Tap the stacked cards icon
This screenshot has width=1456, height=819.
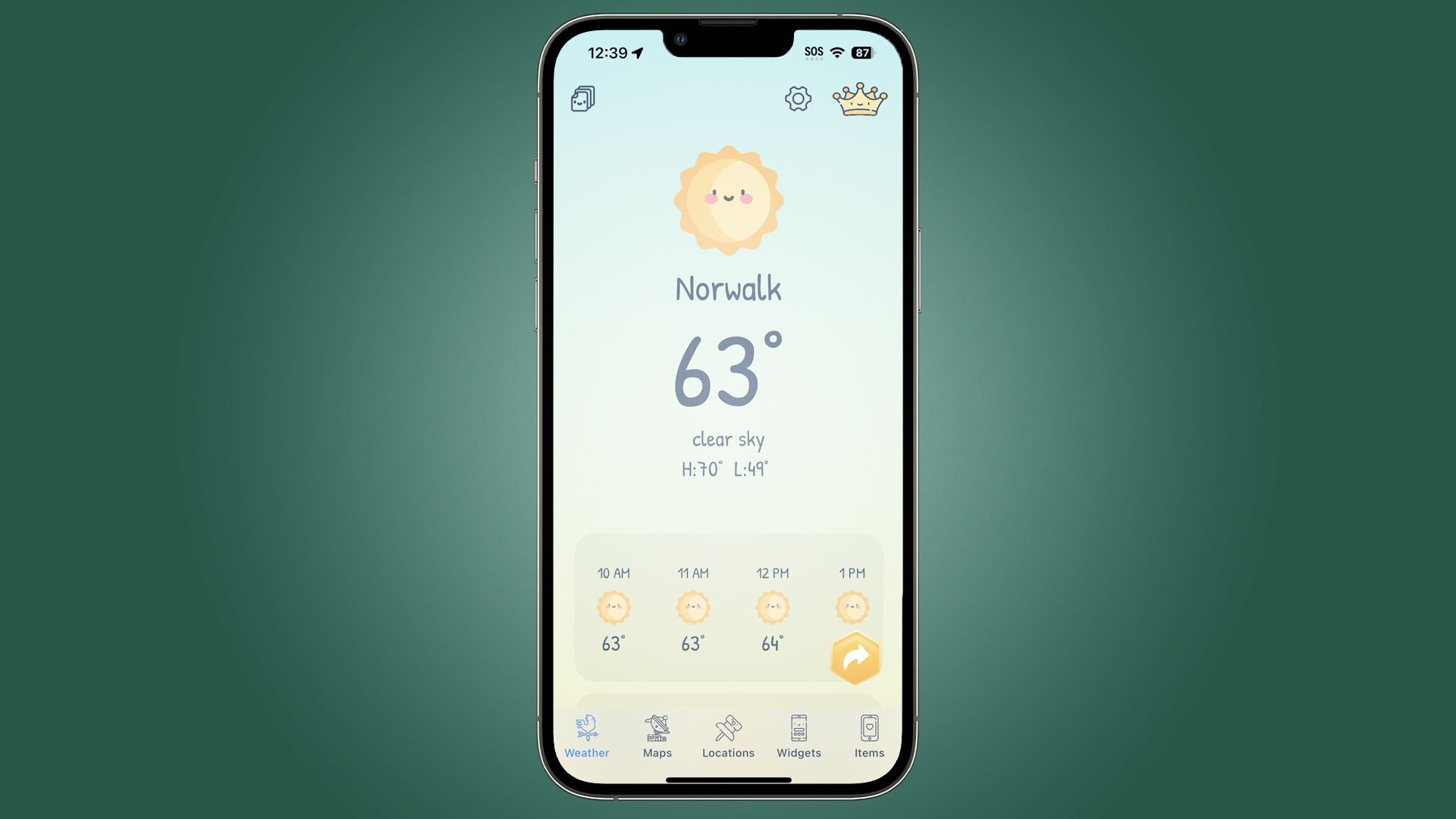pyautogui.click(x=583, y=98)
